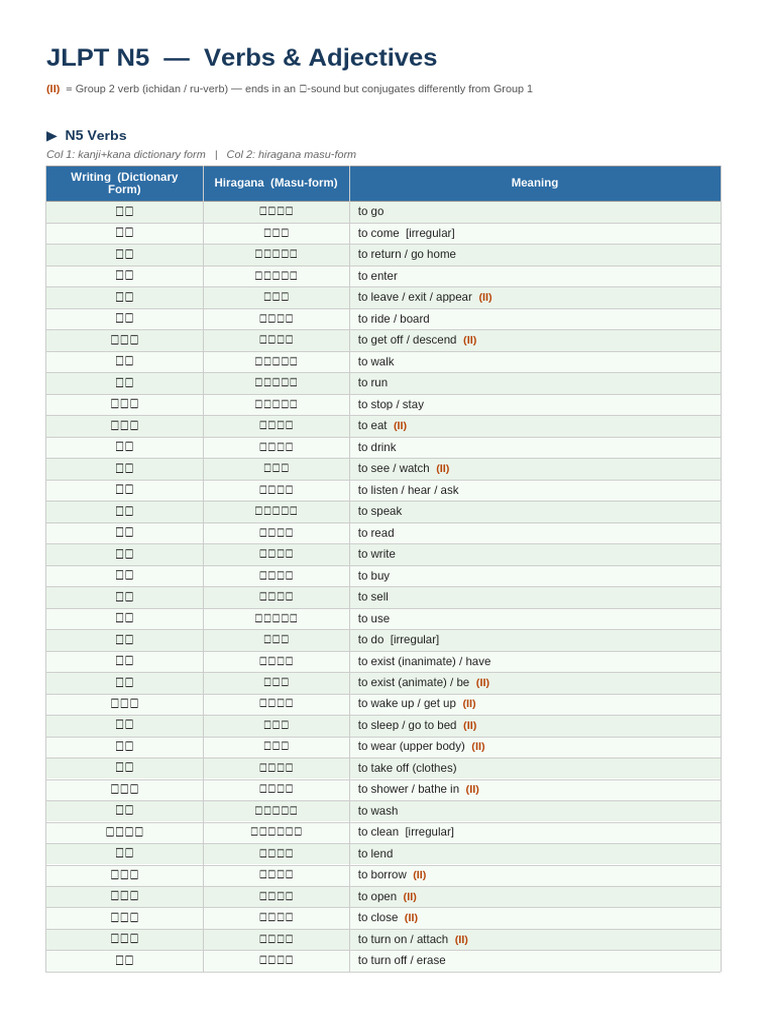Click the 'to clean [irregular]' cell

[535, 832]
